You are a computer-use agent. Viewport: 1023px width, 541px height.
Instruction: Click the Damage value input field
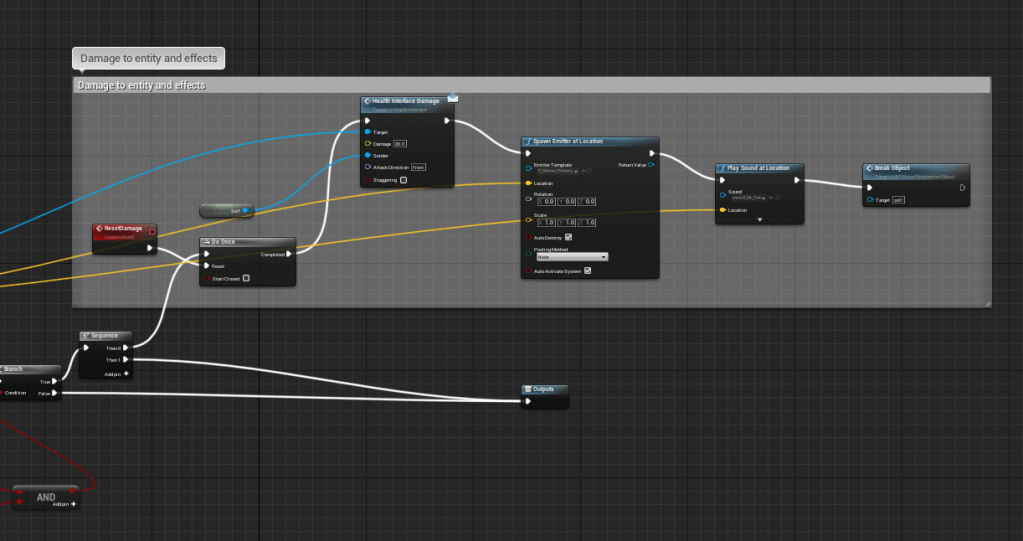400,144
